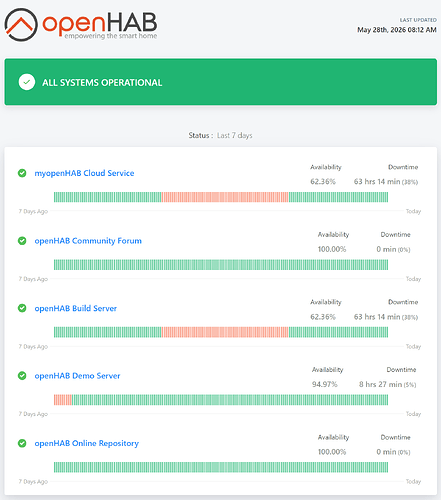The image size is (441, 500).
Task: Click the All Systems Operational checkmark icon
Action: [27, 82]
